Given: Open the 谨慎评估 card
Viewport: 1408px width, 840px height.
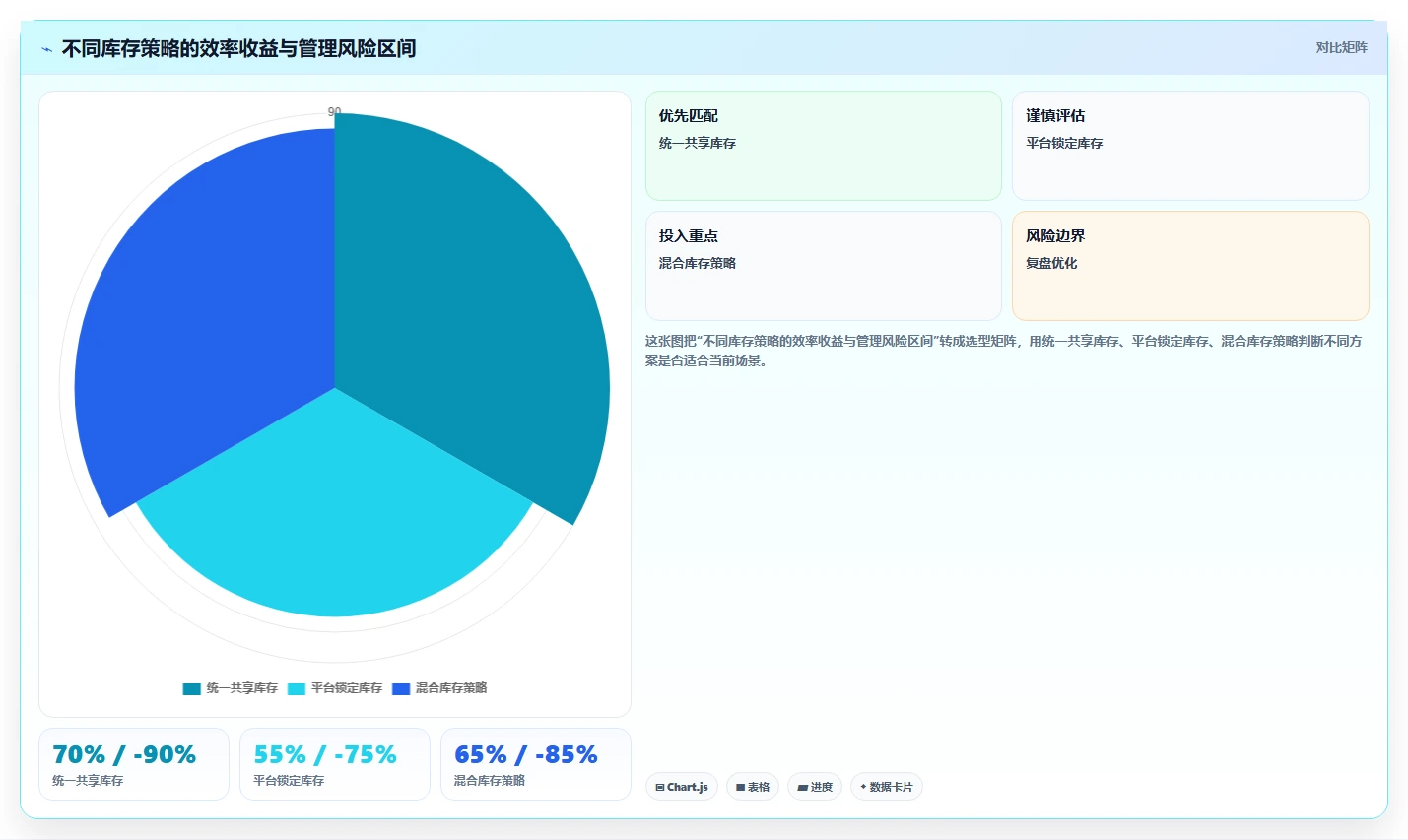Looking at the screenshot, I should 1190,146.
